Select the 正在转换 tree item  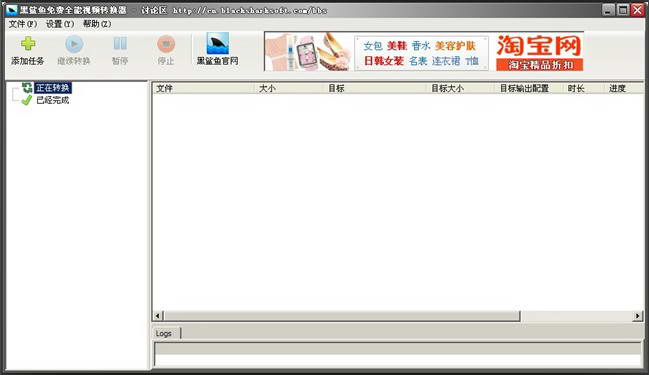(x=53, y=88)
